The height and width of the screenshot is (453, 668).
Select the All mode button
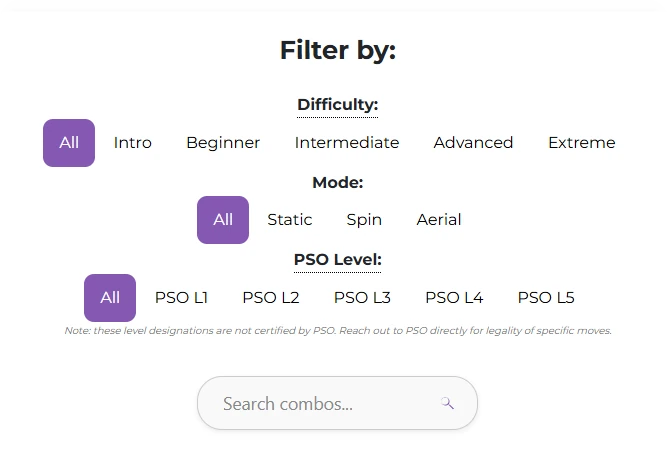pyautogui.click(x=223, y=220)
